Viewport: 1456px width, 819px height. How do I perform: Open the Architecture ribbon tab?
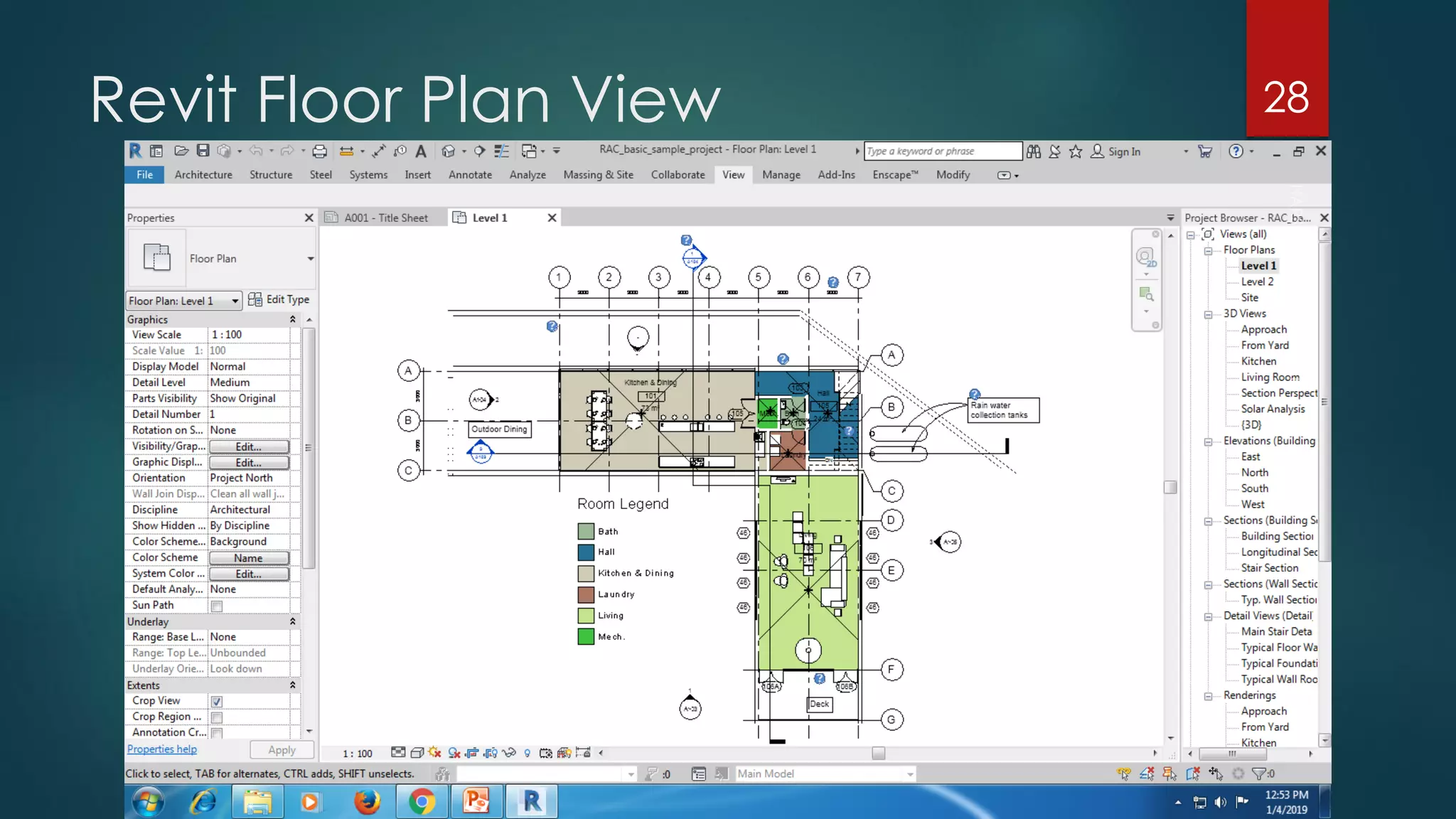(x=203, y=175)
